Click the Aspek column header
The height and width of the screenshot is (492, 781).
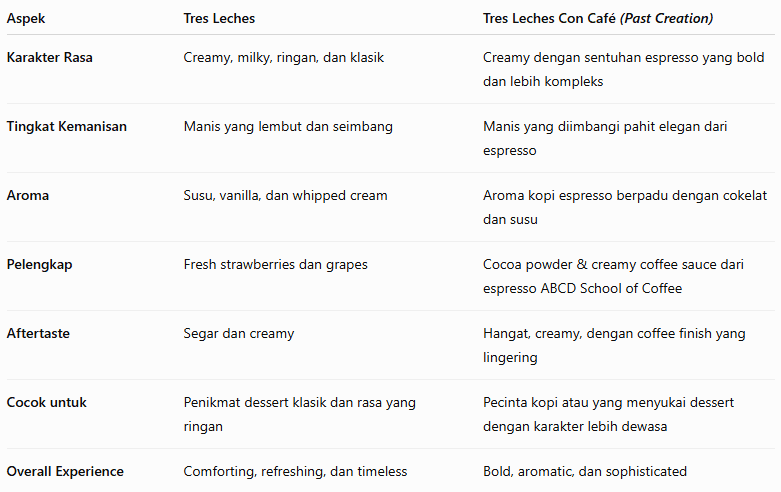[x=26, y=18]
